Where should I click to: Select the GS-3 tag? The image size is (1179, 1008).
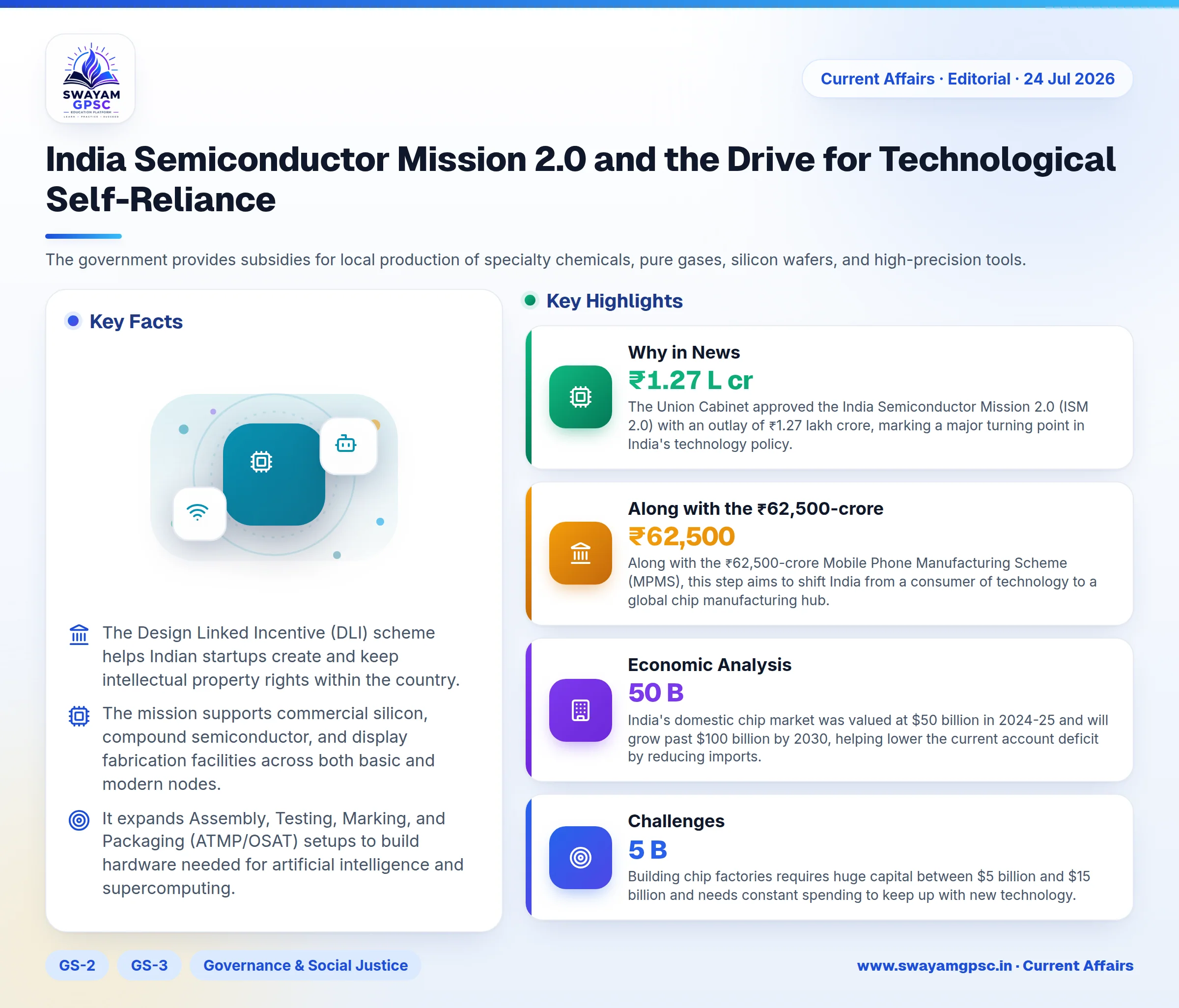tap(149, 965)
